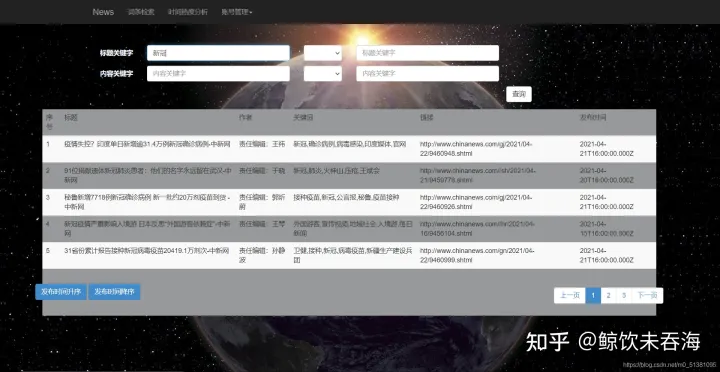Sort results with 发布时间升序 button
Screen dimensions: 720x372
pyautogui.click(x=61, y=292)
